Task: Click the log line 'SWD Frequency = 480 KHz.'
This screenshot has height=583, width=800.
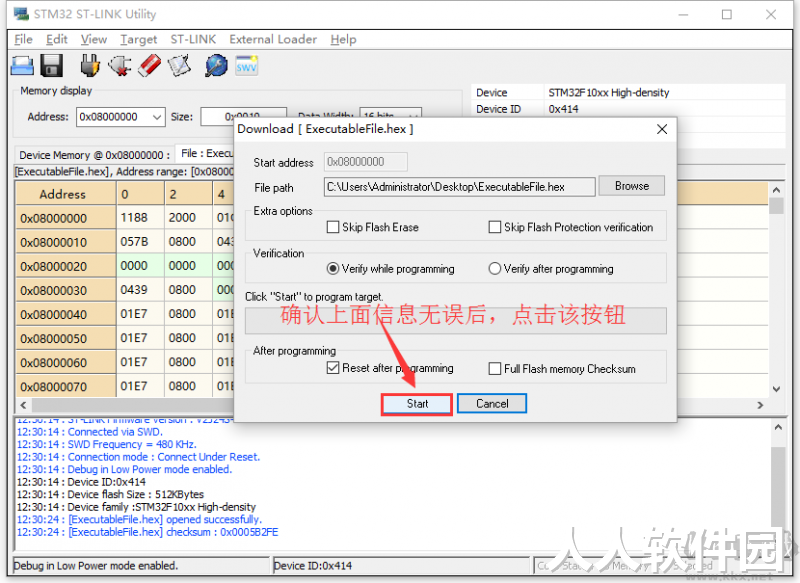Action: point(107,444)
